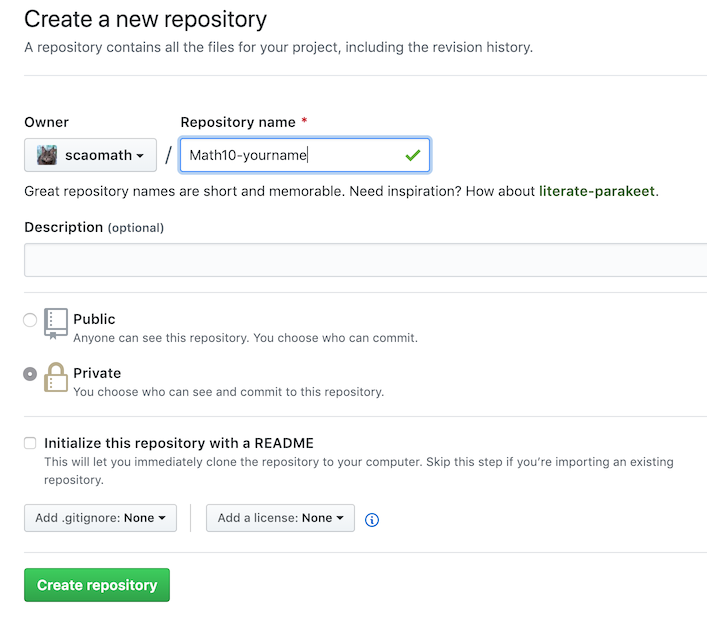Use the literate-parakeet name suggestion link
Screen dimensions: 707x621
point(597,191)
